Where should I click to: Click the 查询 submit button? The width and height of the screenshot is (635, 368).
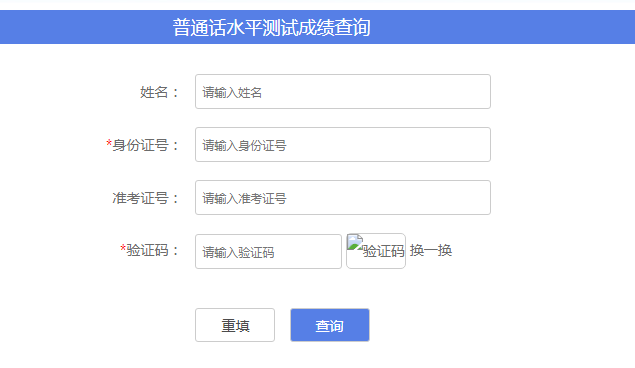pos(330,325)
